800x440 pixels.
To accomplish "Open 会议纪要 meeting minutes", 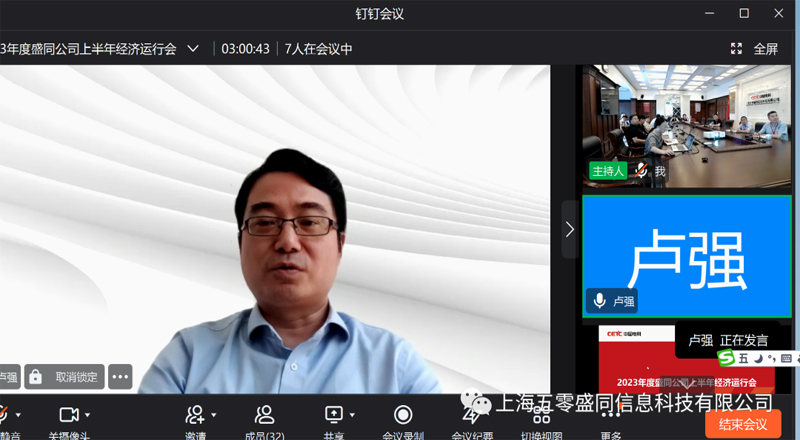I will [472, 414].
